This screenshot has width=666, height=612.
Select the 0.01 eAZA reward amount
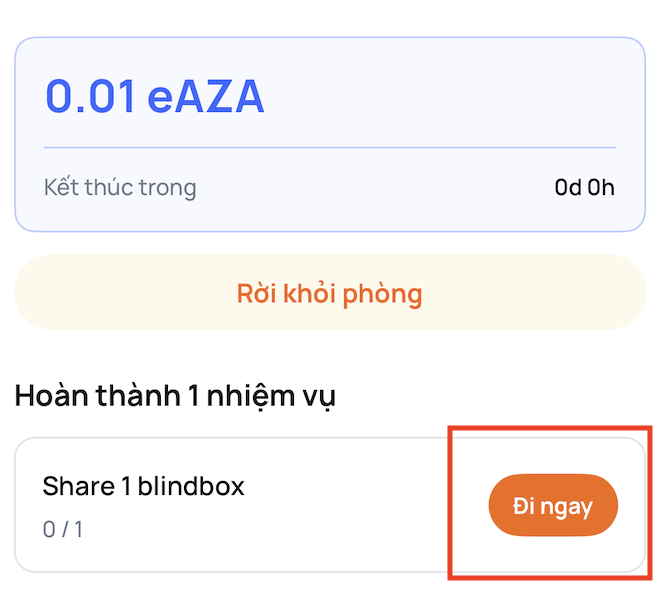pos(155,96)
